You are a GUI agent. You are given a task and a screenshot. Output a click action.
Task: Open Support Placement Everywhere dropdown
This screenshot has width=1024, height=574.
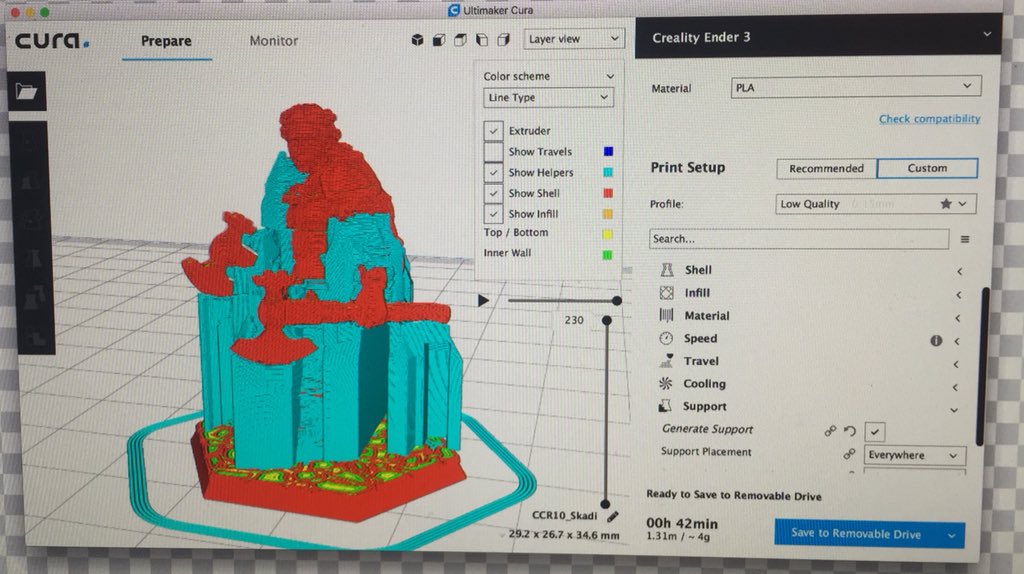click(x=914, y=455)
